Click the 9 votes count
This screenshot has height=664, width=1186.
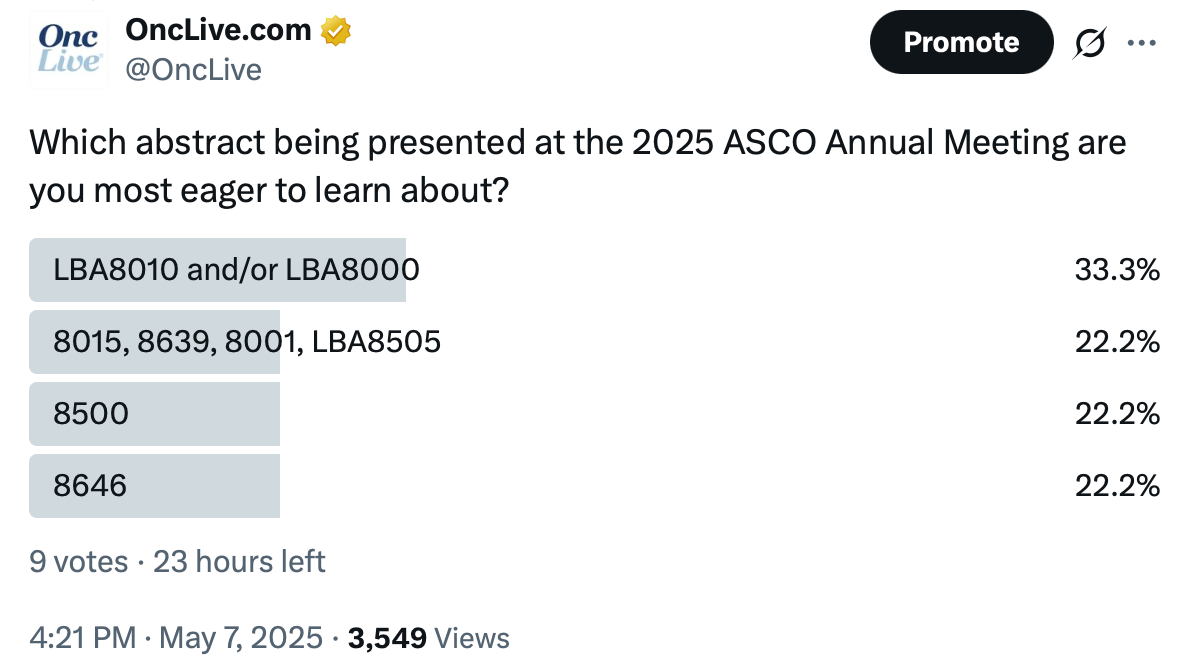click(79, 562)
